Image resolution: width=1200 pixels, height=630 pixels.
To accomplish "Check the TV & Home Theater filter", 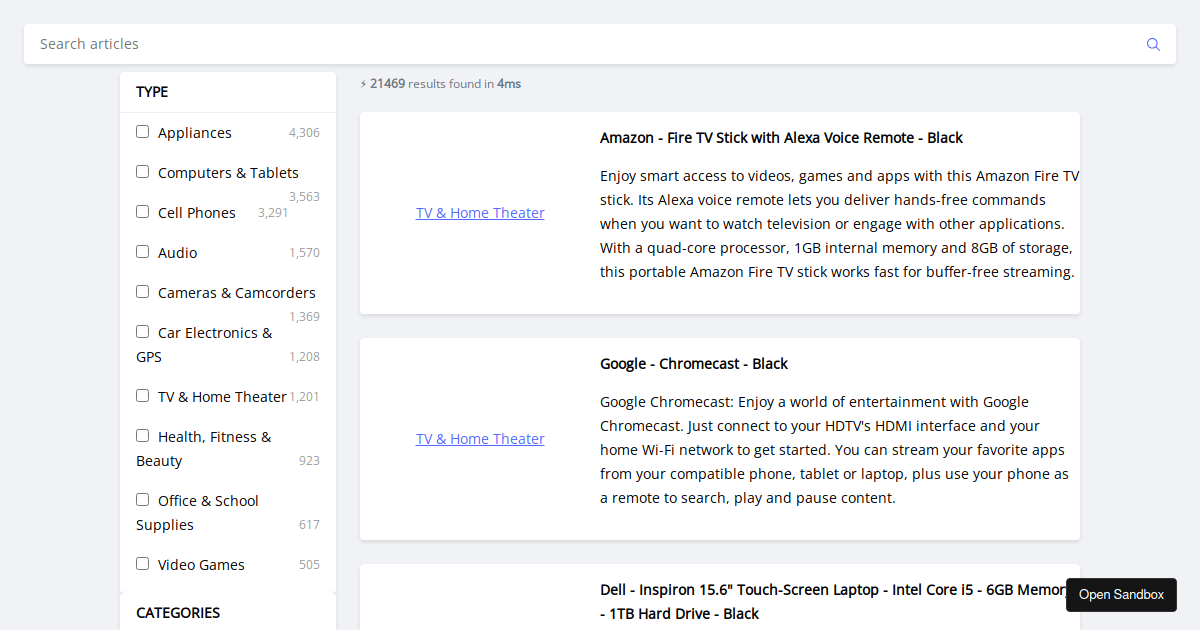I will coord(142,395).
